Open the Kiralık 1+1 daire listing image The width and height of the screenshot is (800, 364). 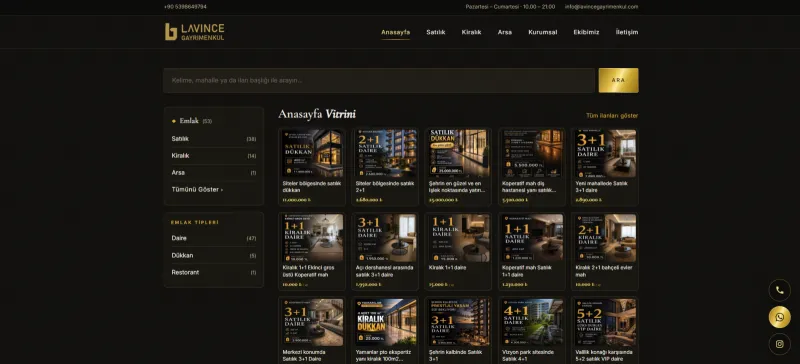point(458,237)
